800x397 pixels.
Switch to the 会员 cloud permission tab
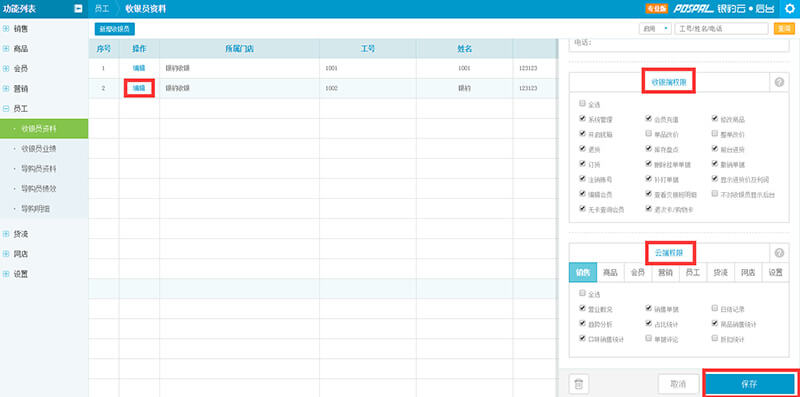click(x=638, y=272)
